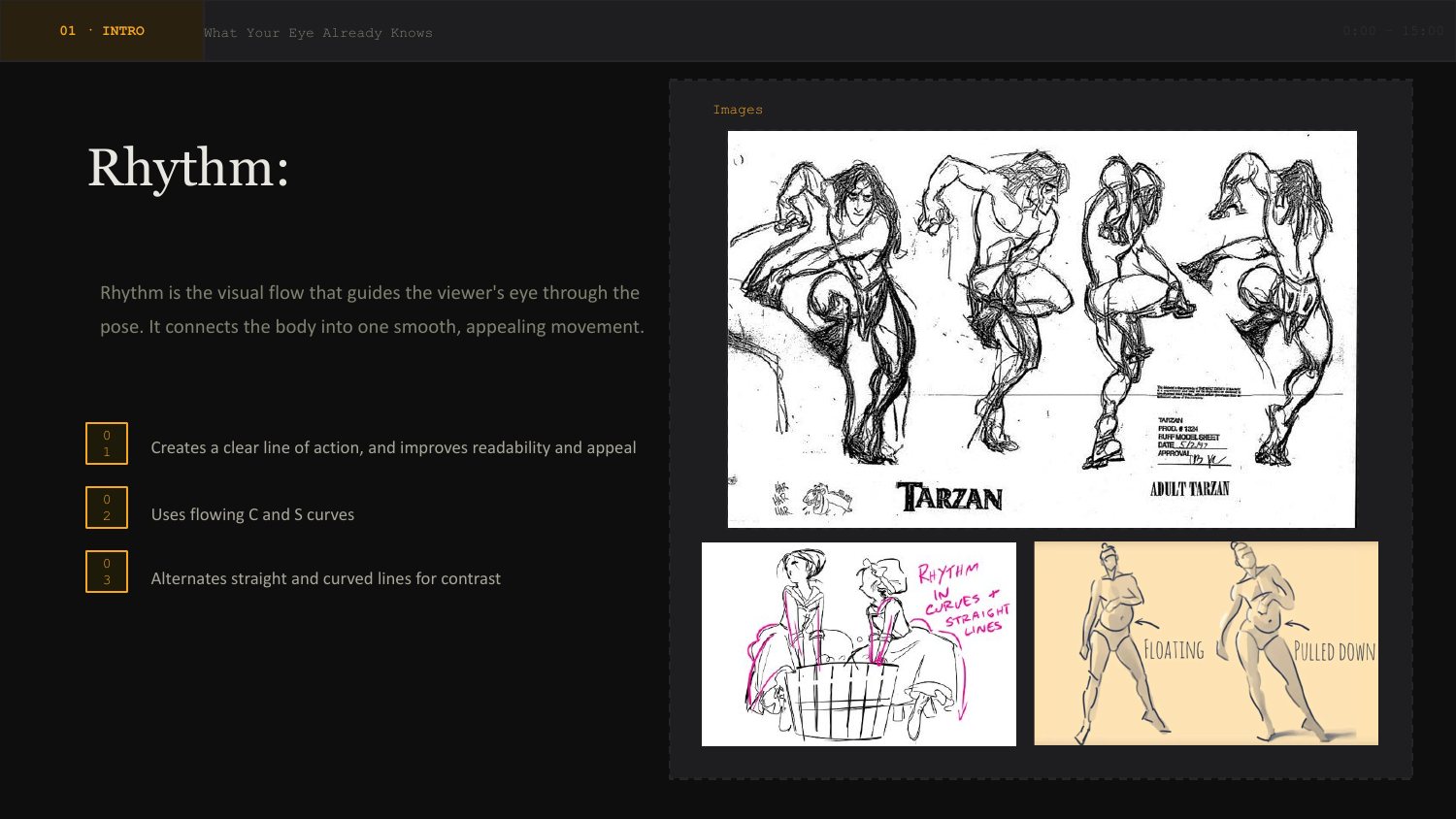Open the Floating / Pulled Down figure image
This screenshot has height=819, width=1456.
1206,643
